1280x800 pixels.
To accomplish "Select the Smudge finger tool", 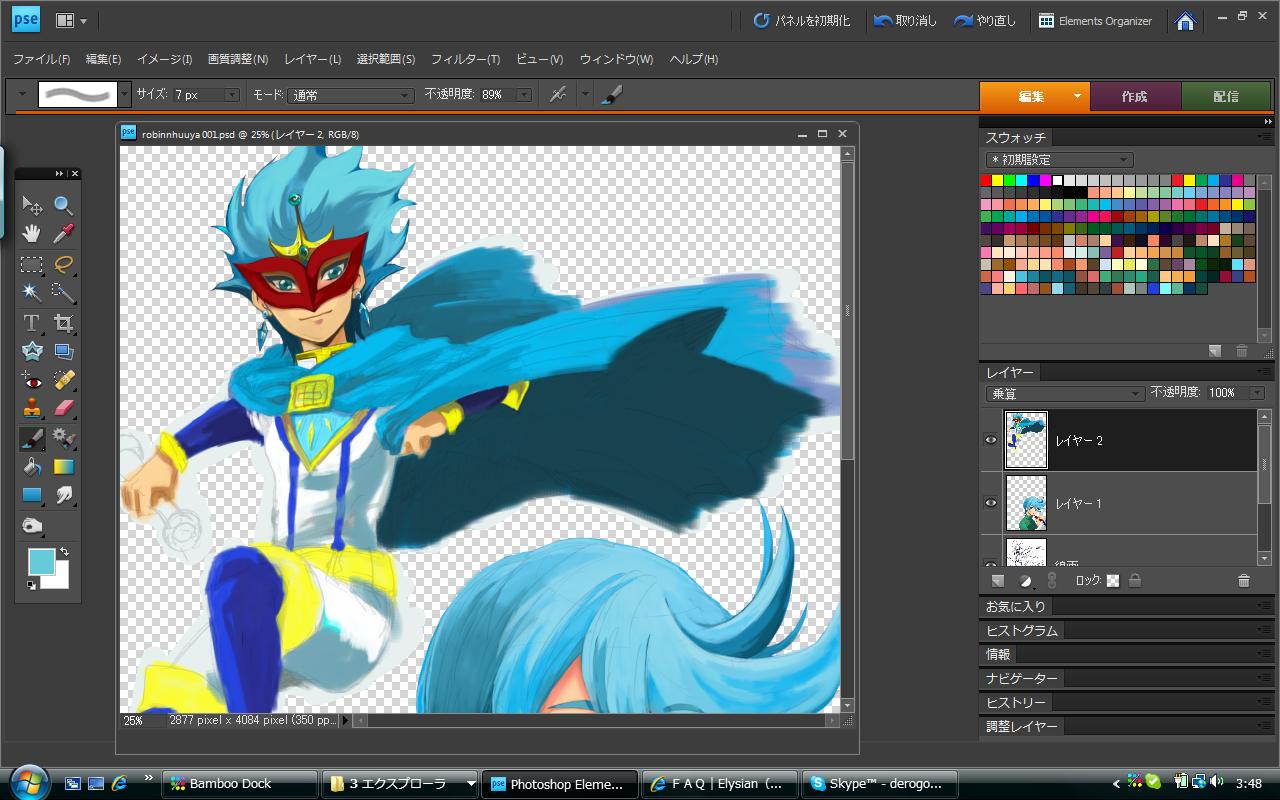I will point(63,495).
